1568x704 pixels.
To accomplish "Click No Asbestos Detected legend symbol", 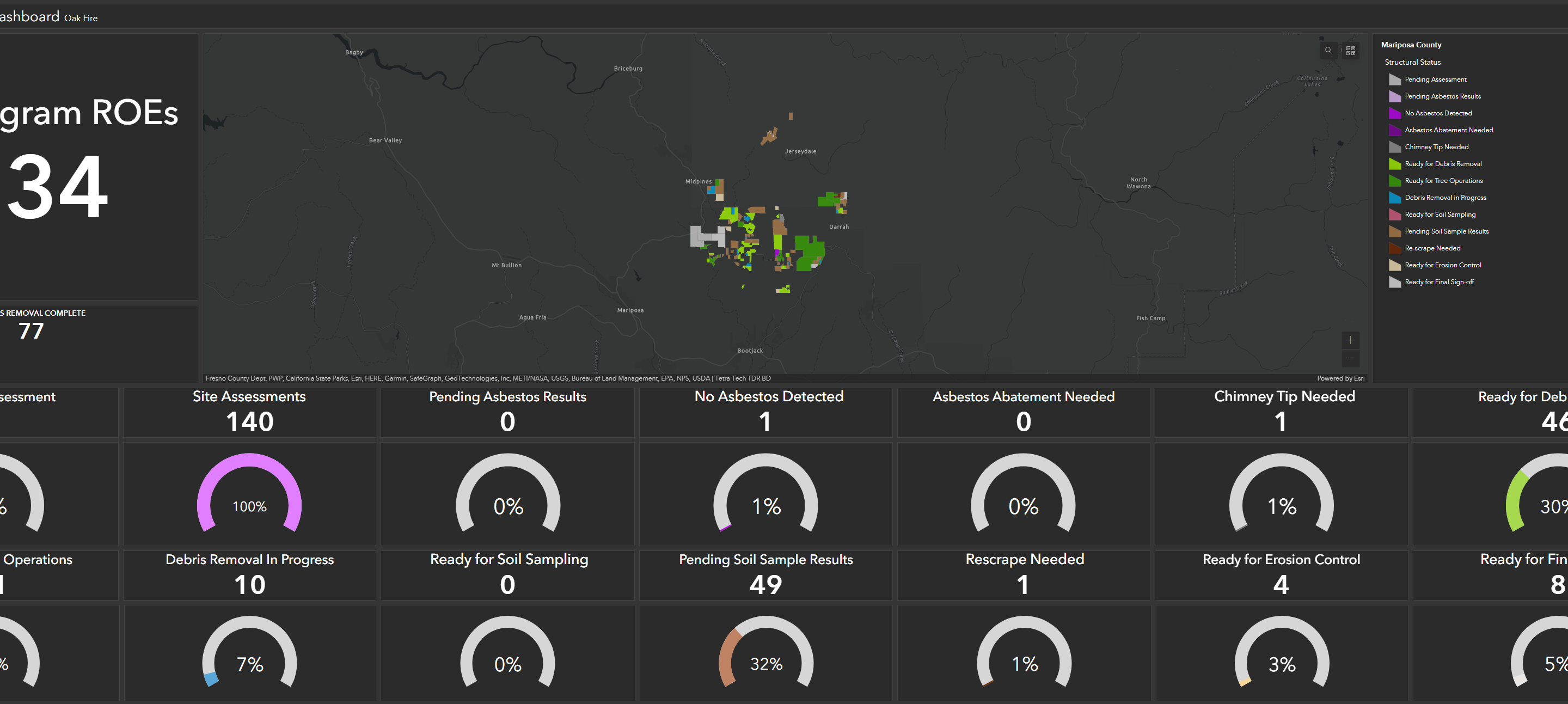I will coord(1394,113).
